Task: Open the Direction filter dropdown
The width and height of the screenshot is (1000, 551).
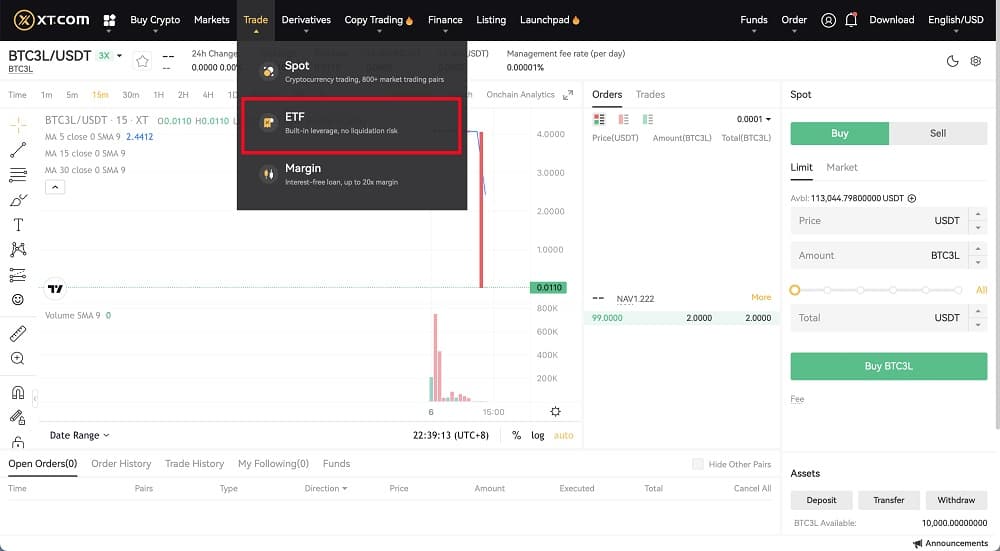Action: (326, 489)
